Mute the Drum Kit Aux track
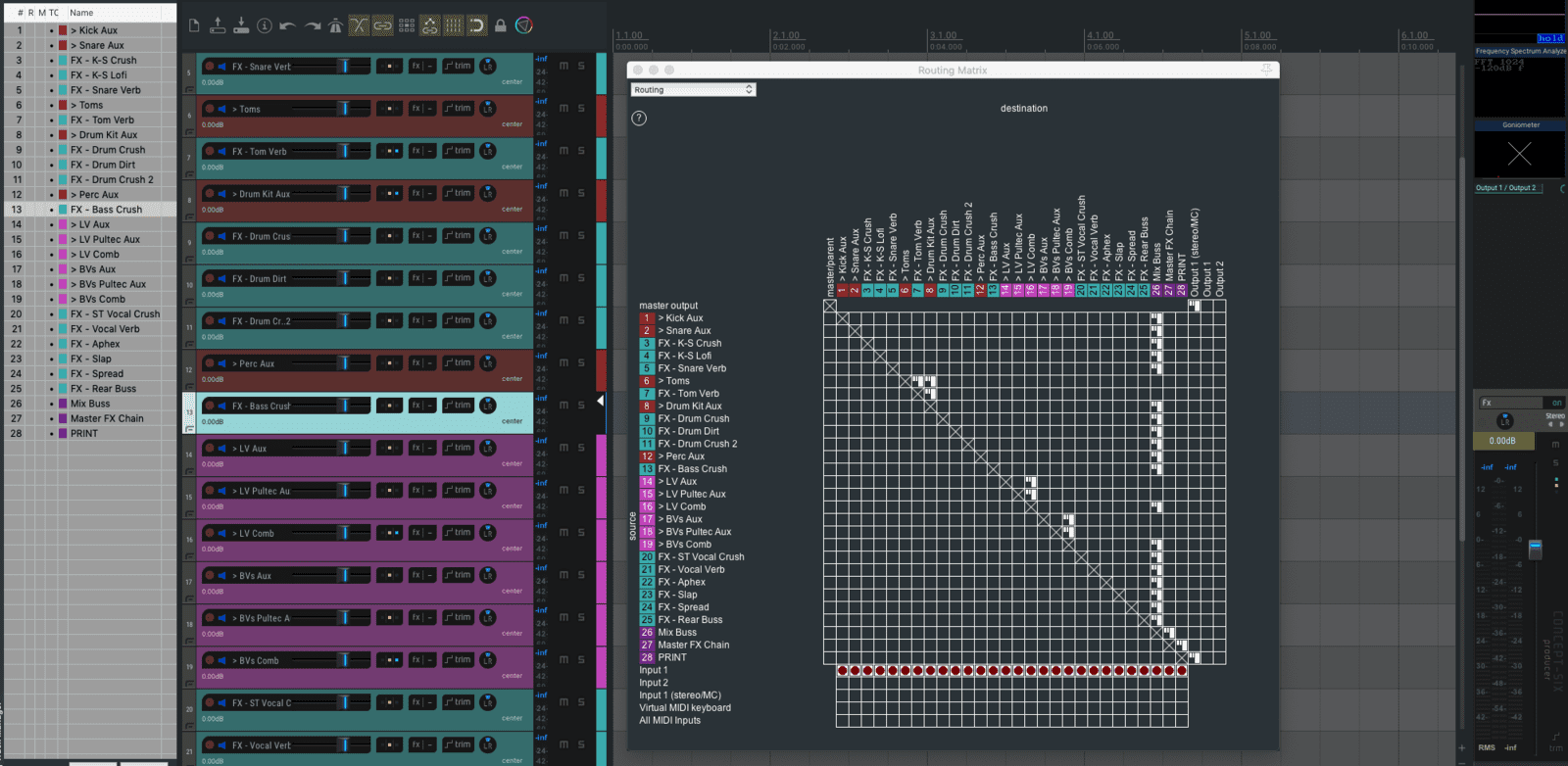 [563, 193]
